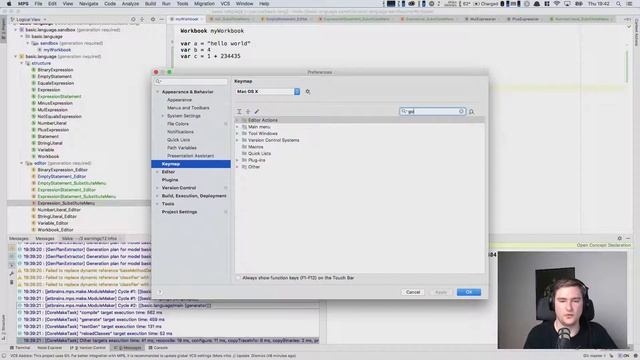
Task: Expand the Main menu keymap group
Action: tap(238, 127)
